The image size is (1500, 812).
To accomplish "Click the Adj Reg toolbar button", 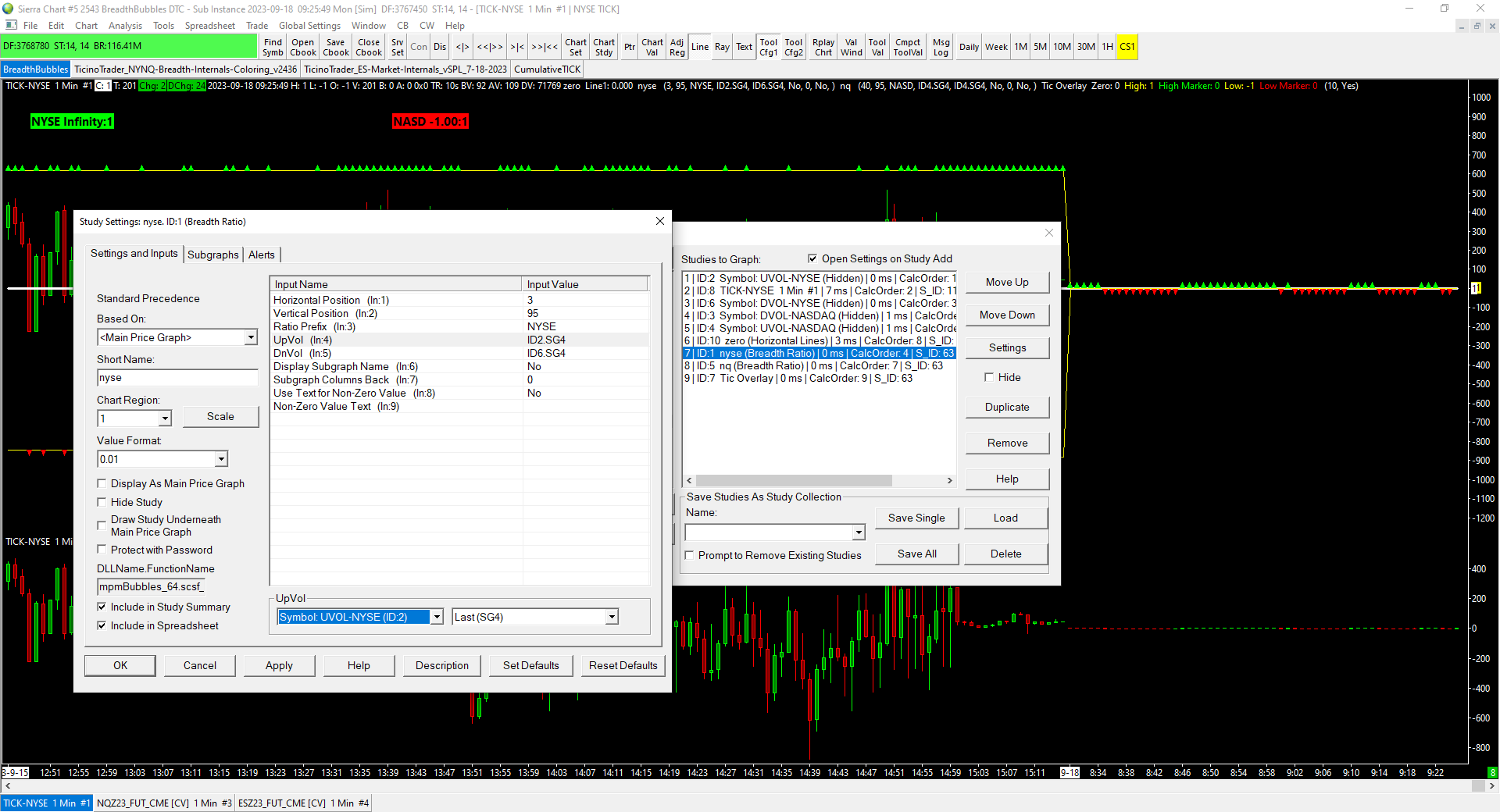I will pyautogui.click(x=677, y=47).
